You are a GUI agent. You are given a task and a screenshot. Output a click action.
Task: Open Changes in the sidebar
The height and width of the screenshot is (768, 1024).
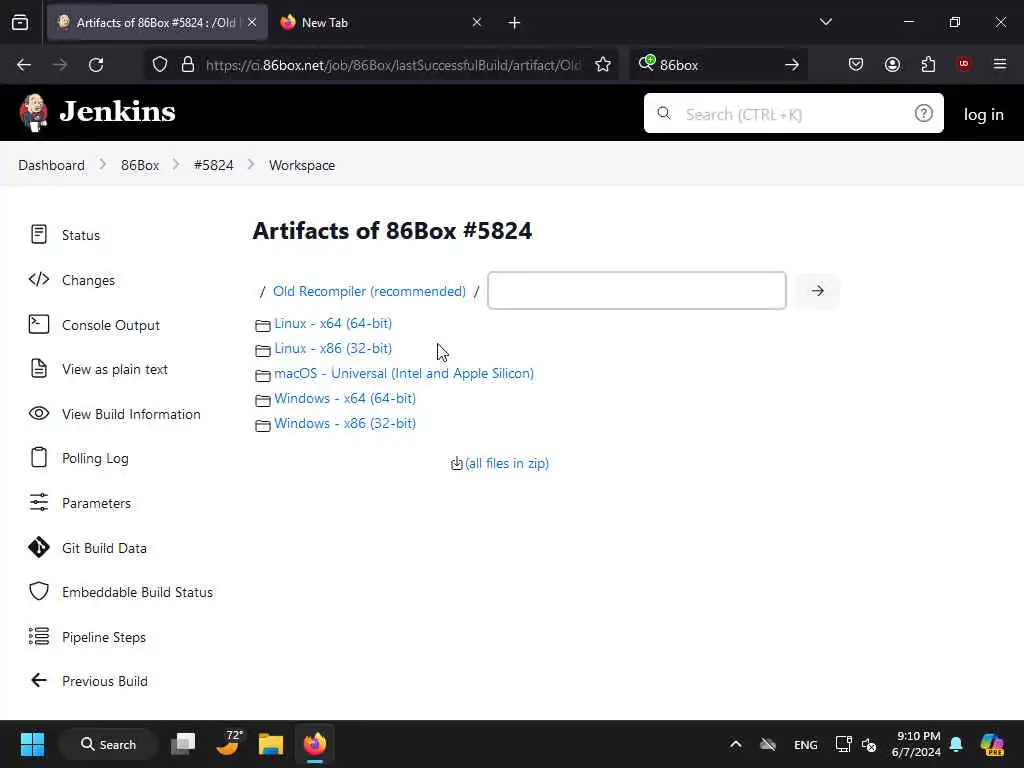coord(72,280)
